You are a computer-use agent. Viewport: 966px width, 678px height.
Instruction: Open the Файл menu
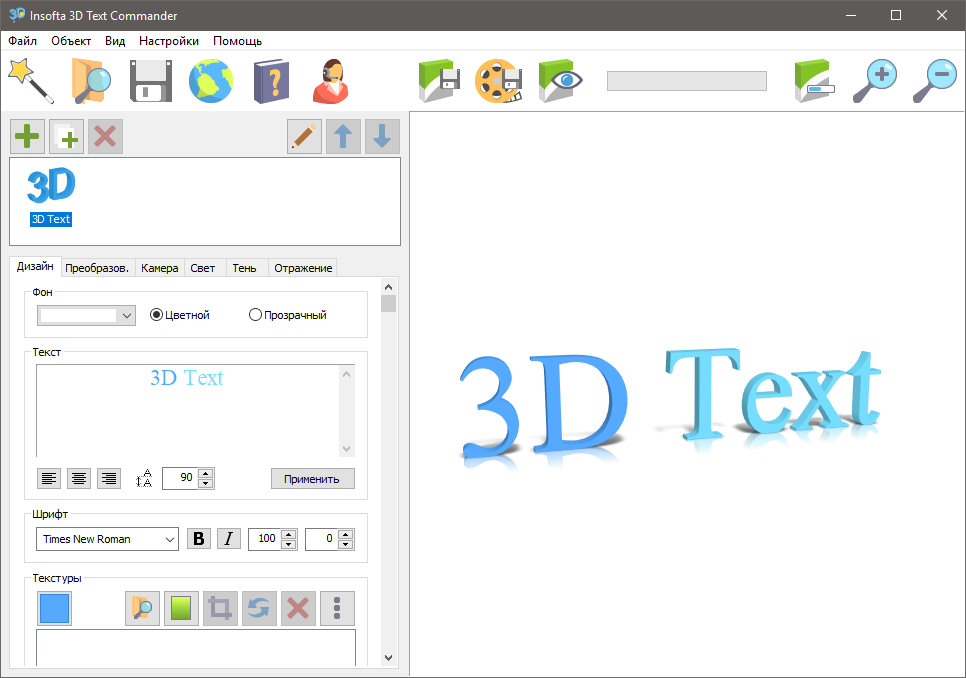pos(23,41)
